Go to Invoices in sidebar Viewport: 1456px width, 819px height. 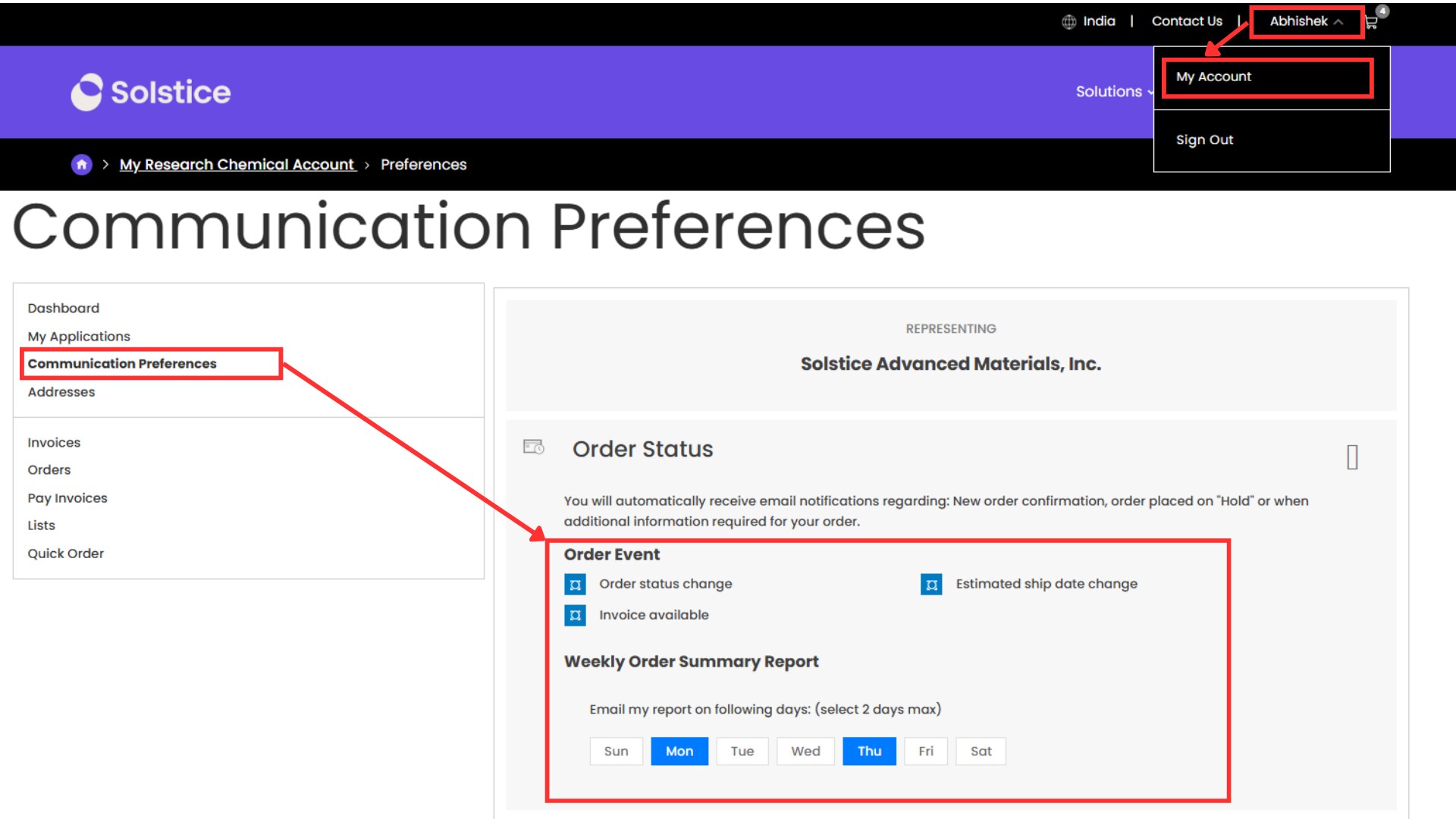click(54, 442)
